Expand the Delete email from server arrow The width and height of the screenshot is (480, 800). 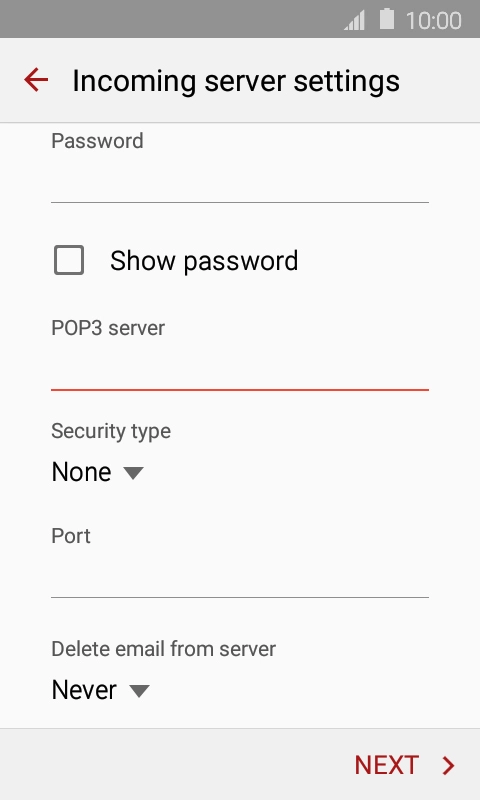[139, 691]
